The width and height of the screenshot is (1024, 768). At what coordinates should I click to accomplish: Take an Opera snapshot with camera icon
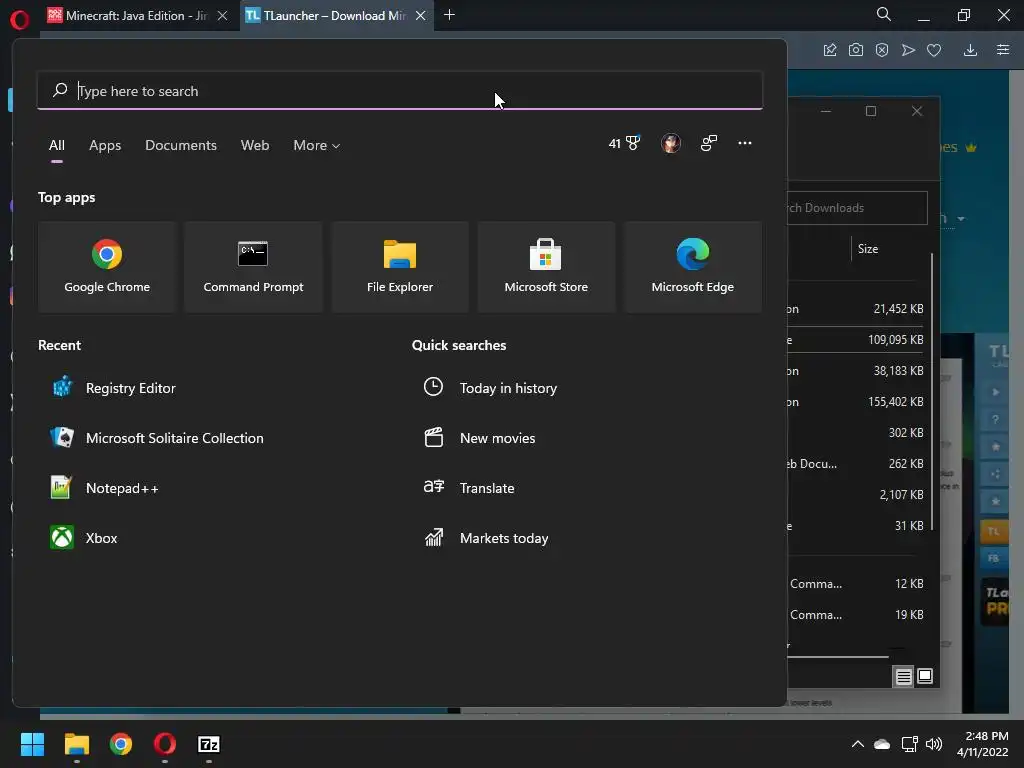click(856, 50)
